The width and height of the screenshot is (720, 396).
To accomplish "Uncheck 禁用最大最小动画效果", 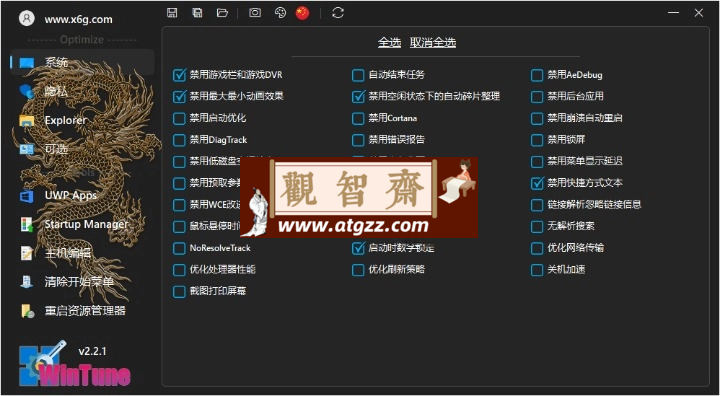I will (179, 96).
